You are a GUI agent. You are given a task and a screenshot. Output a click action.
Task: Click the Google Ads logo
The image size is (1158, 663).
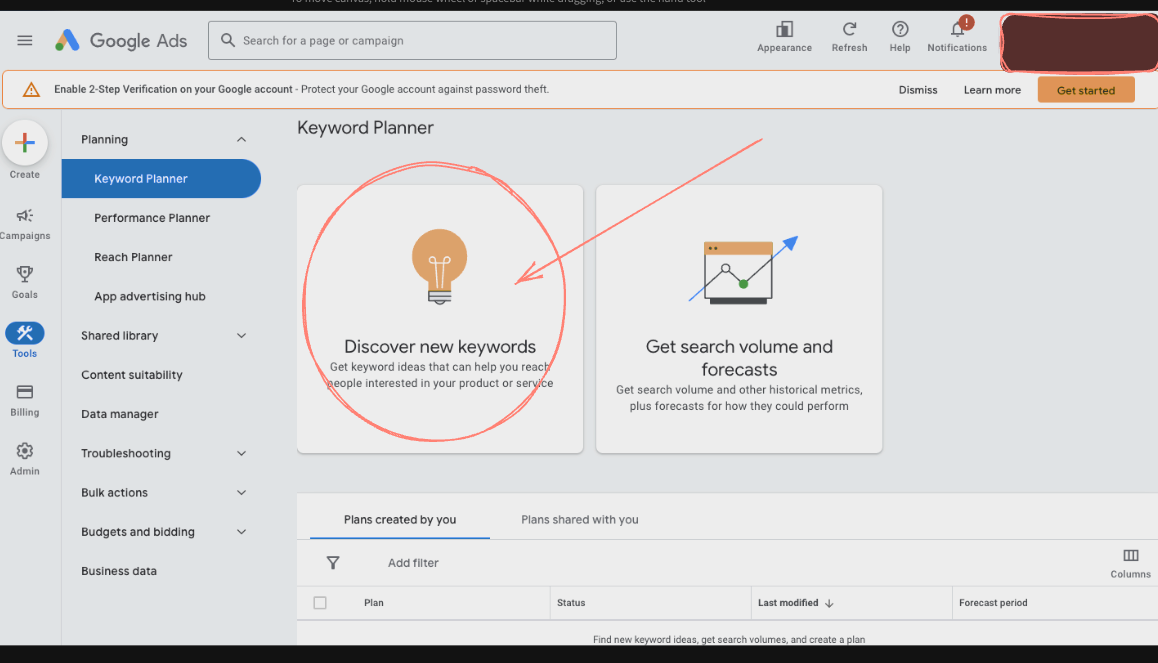click(121, 41)
